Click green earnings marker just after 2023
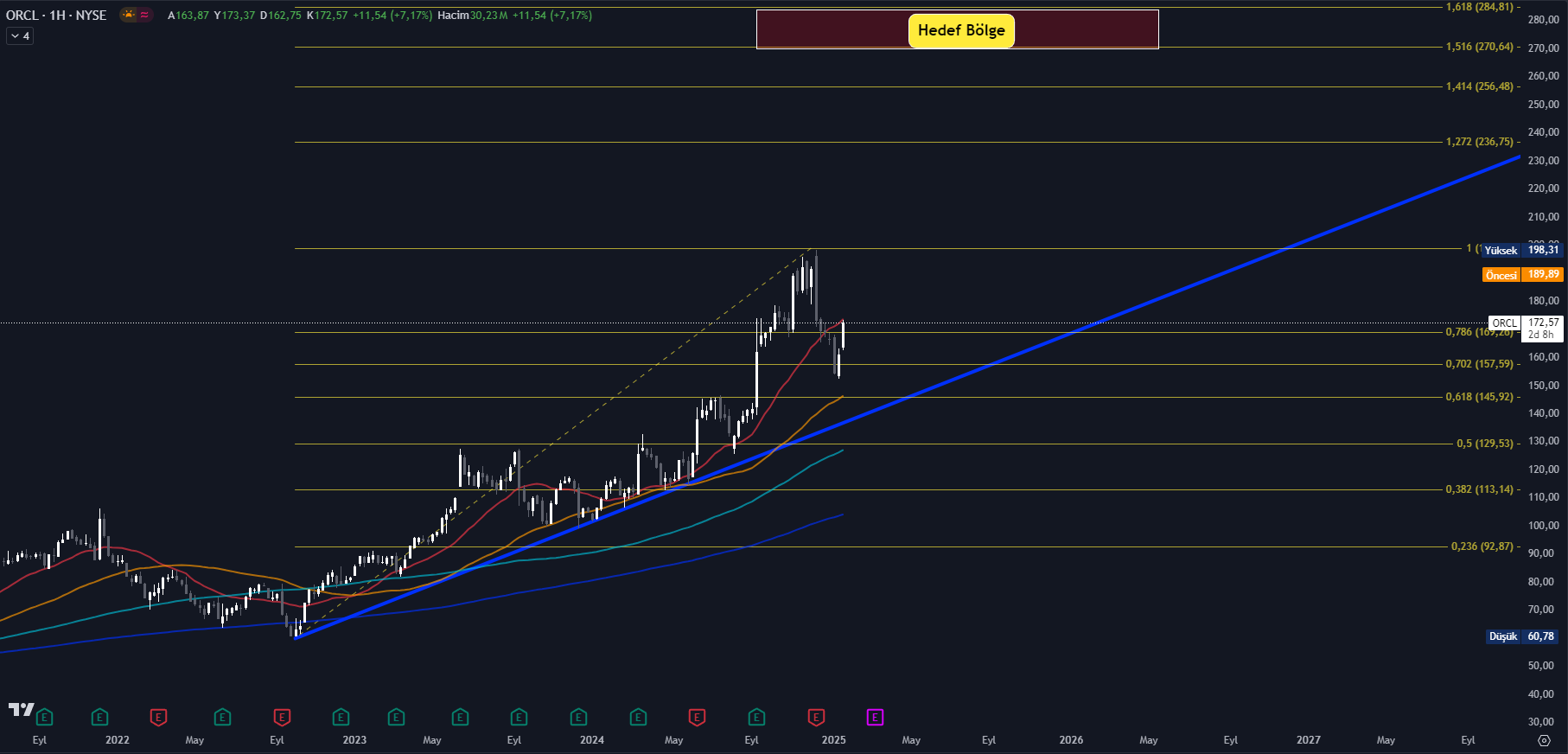The height and width of the screenshot is (754, 1568). tap(396, 717)
